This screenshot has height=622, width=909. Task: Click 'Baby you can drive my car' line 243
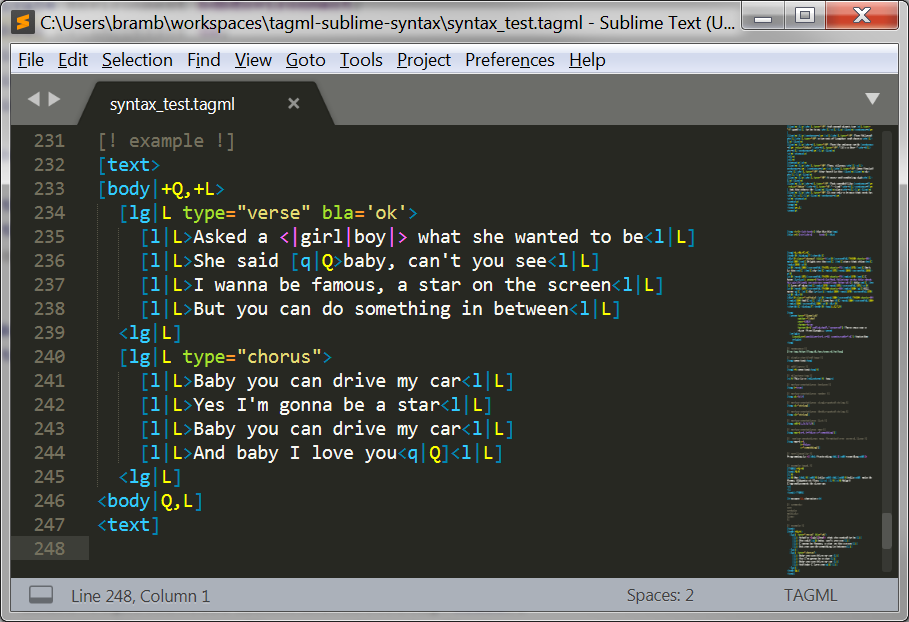click(x=327, y=429)
